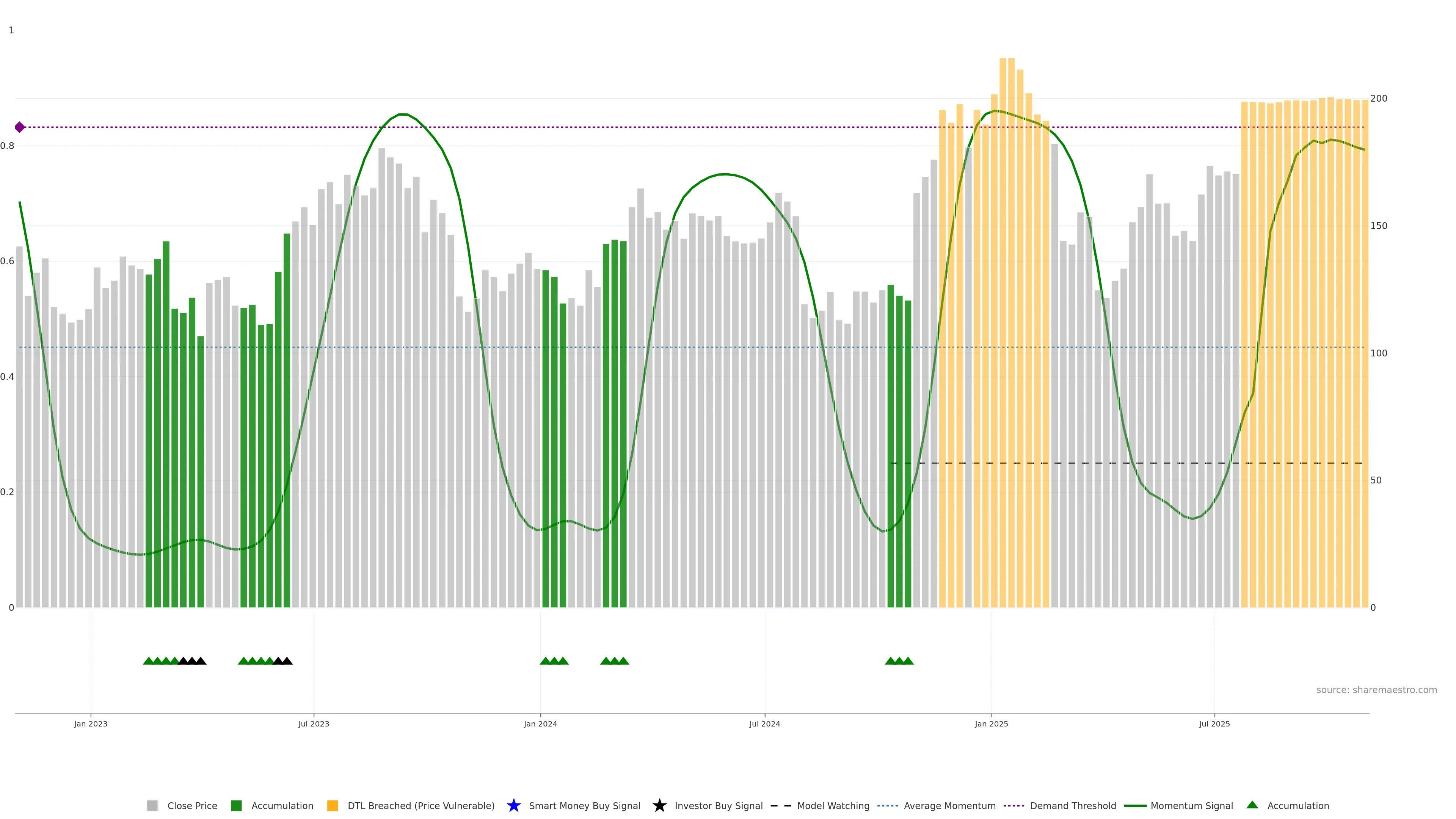The width and height of the screenshot is (1456, 819).
Task: Click the green Accumulation legend square
Action: click(x=236, y=805)
